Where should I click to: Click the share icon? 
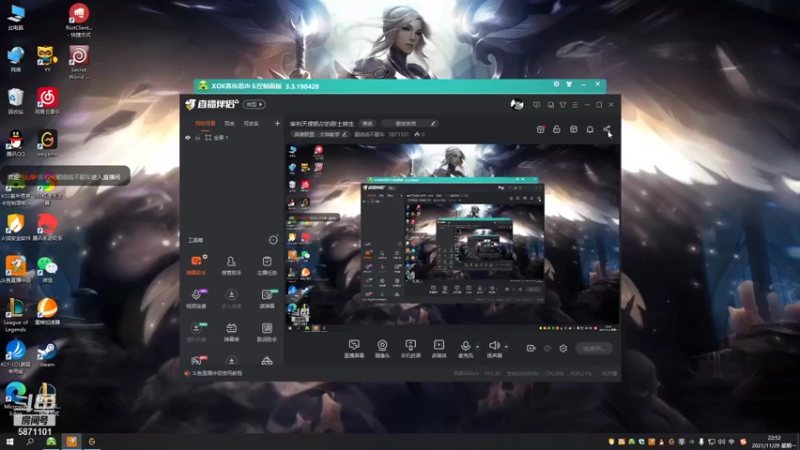pos(607,130)
